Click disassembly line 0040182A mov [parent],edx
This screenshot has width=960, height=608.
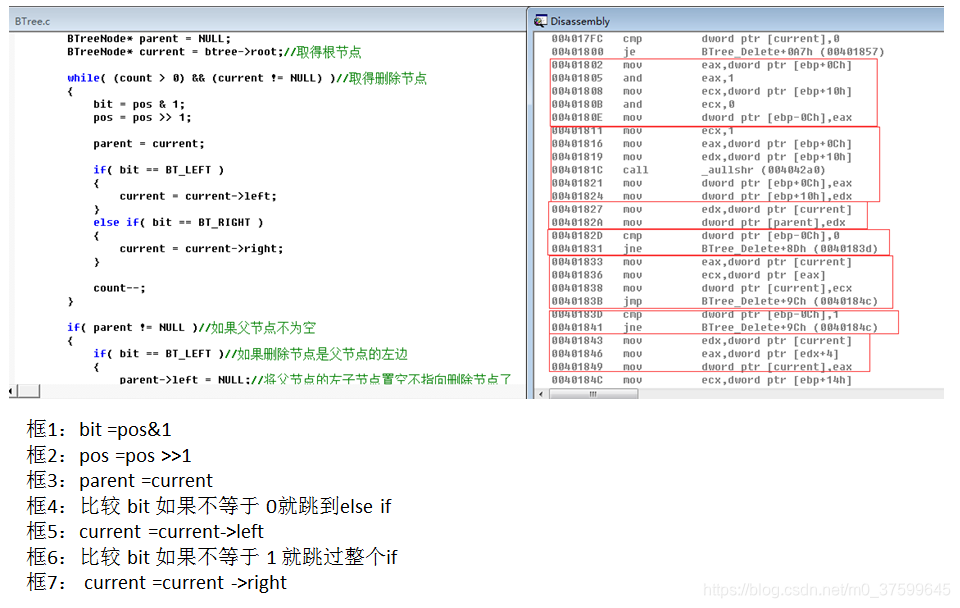699,223
